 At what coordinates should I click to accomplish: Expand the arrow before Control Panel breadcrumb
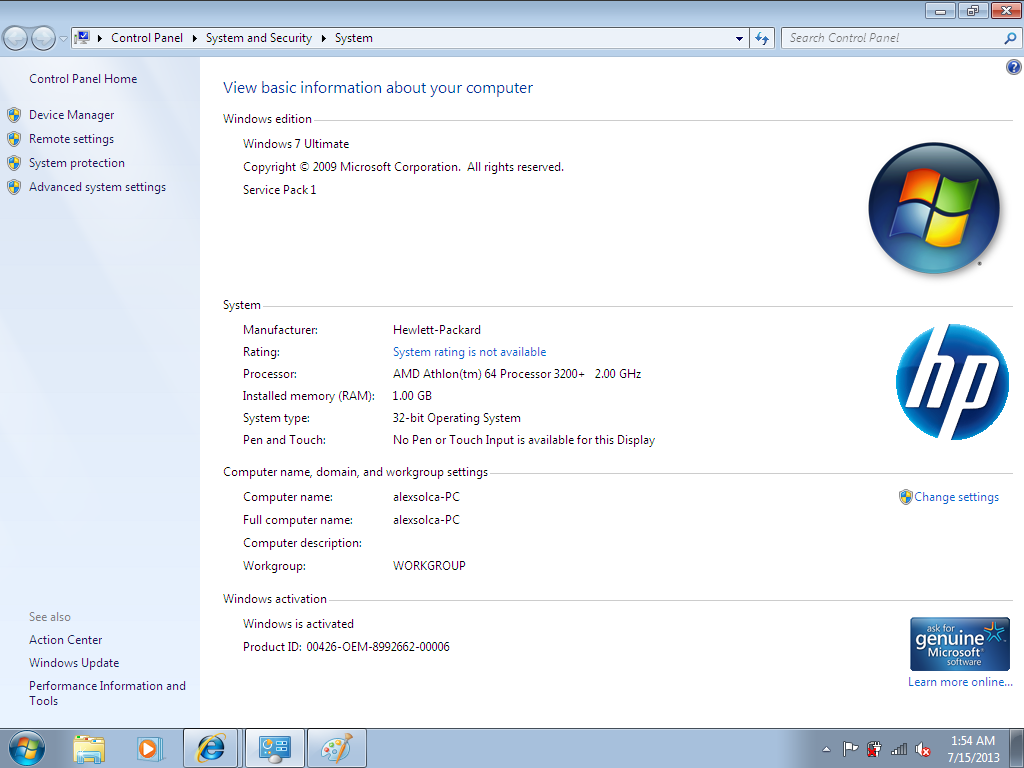[x=100, y=39]
